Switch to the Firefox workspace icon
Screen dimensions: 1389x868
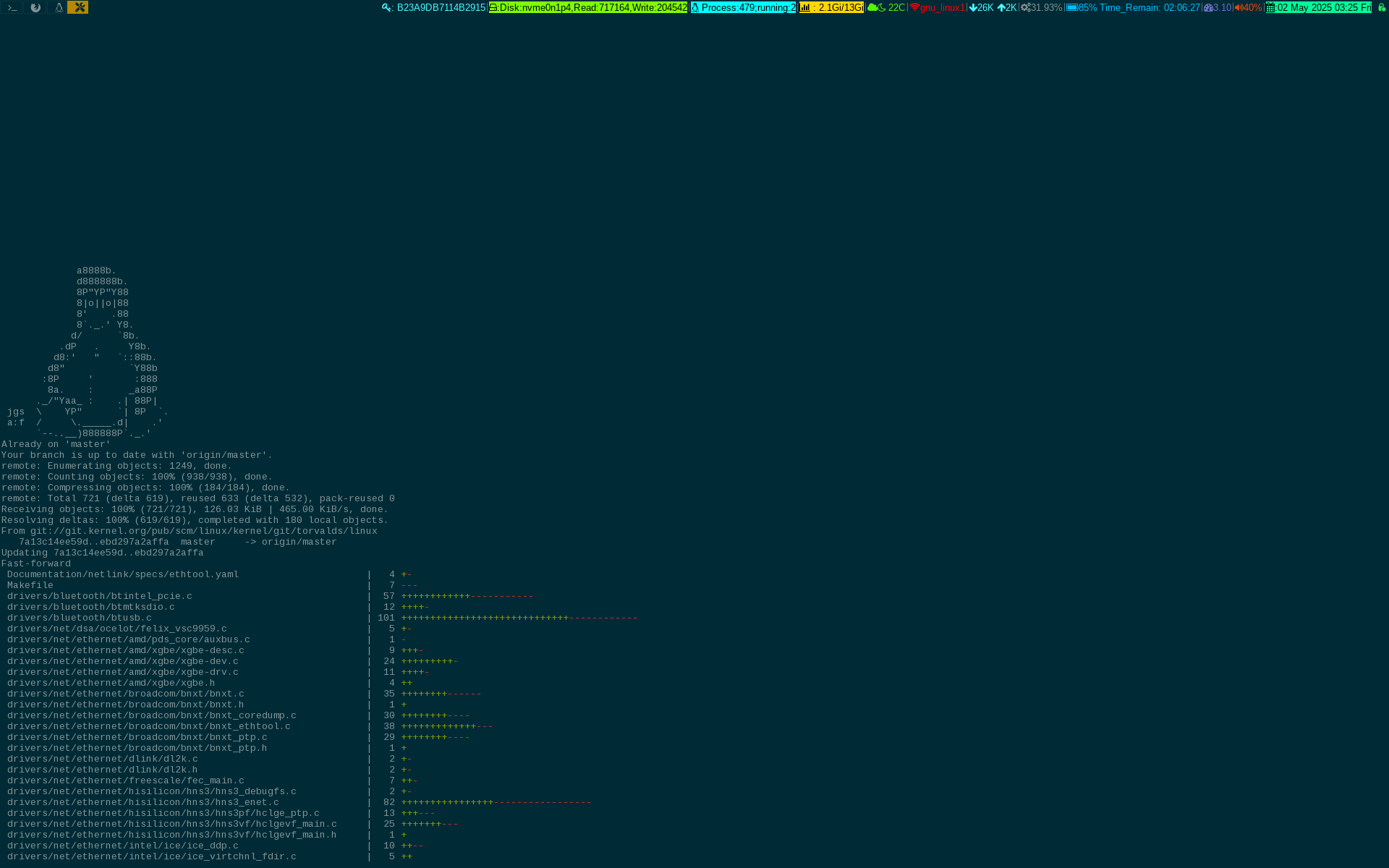click(x=35, y=7)
